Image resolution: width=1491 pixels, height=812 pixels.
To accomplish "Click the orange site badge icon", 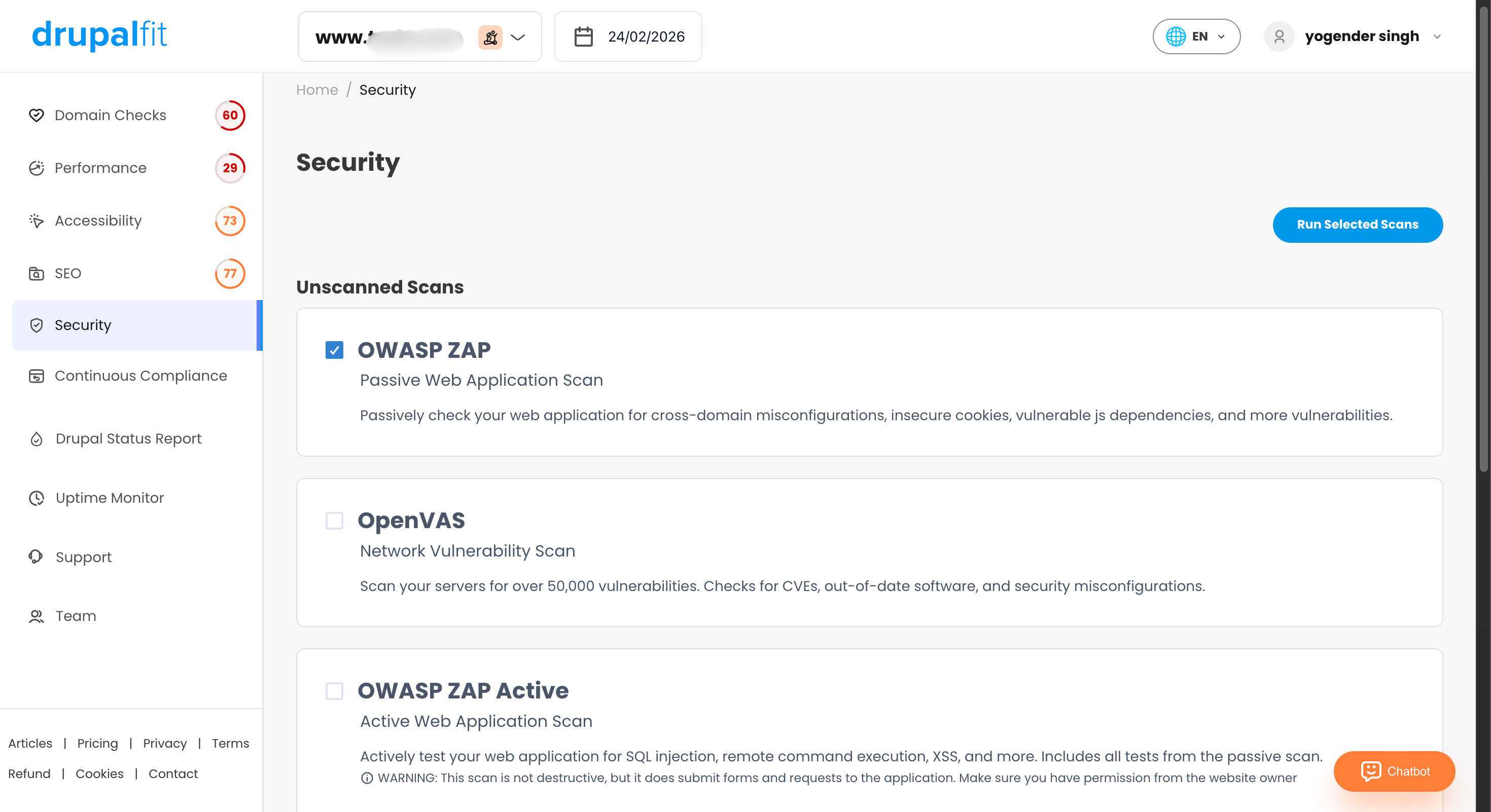I will pyautogui.click(x=490, y=37).
